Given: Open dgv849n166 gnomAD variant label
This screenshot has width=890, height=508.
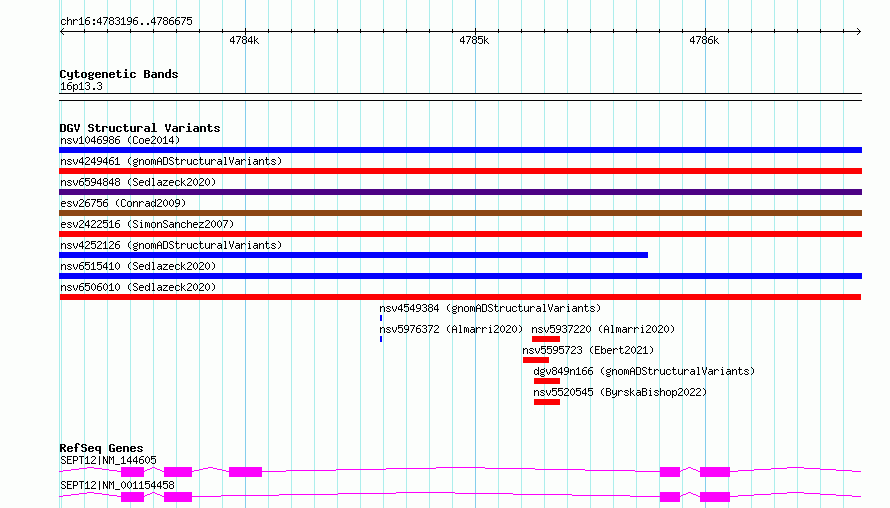Looking at the screenshot, I should tap(644, 371).
